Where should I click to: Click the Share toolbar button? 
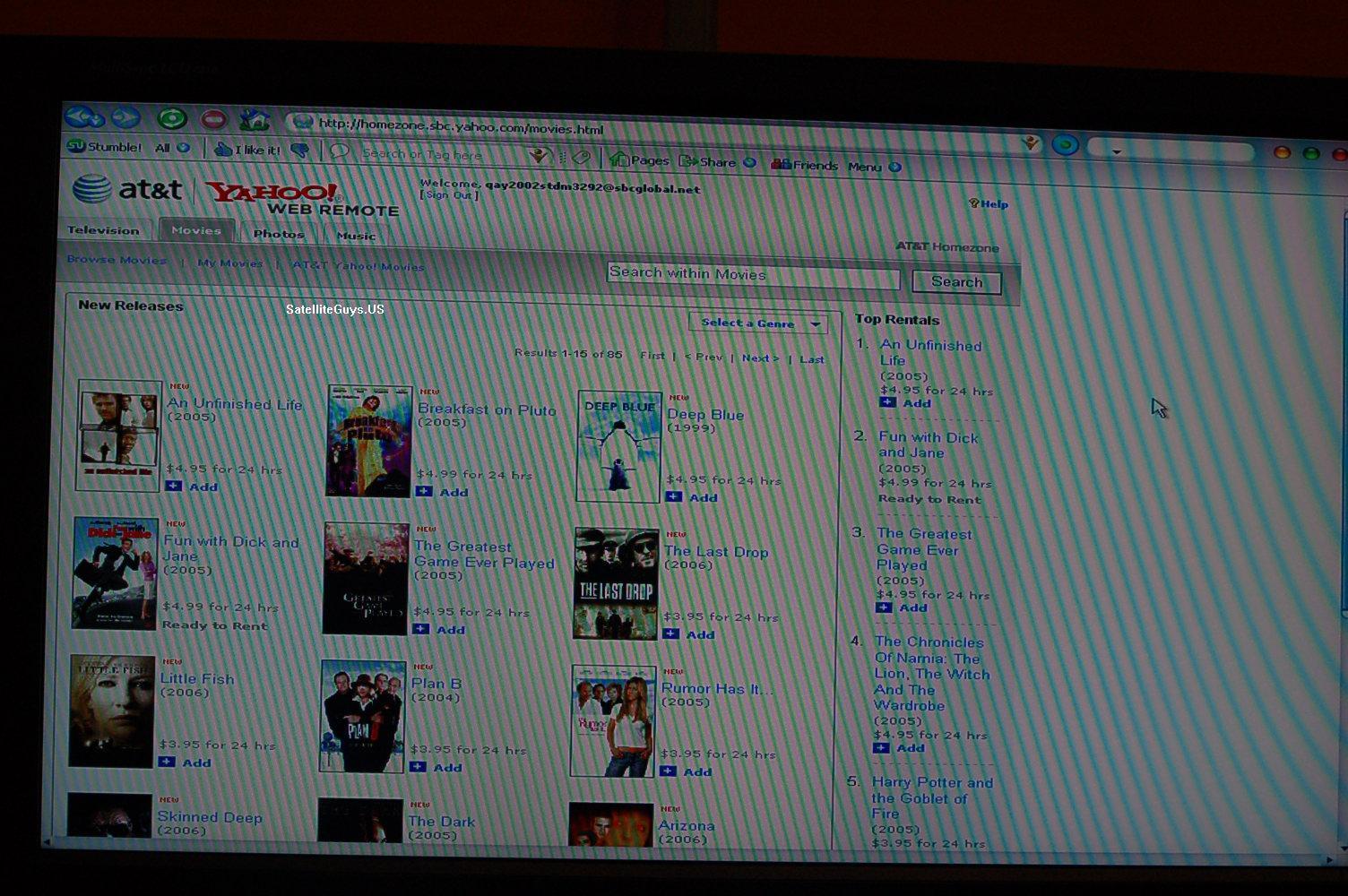tap(707, 162)
